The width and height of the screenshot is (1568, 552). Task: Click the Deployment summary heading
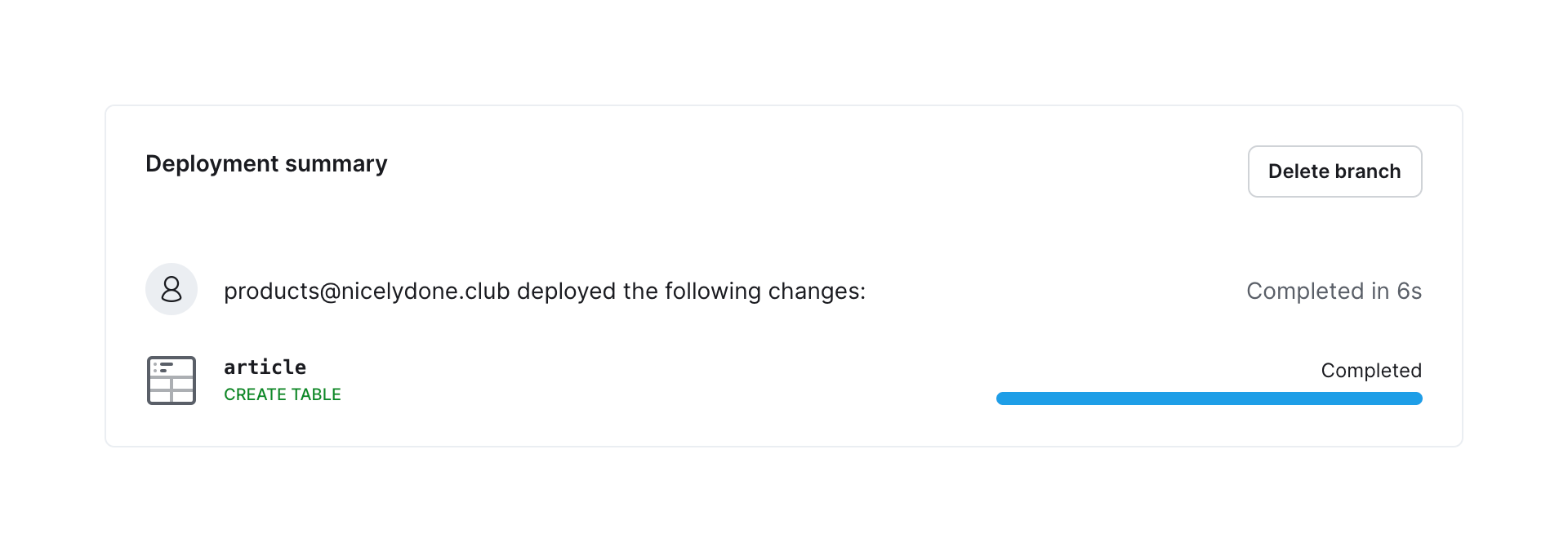pos(266,164)
